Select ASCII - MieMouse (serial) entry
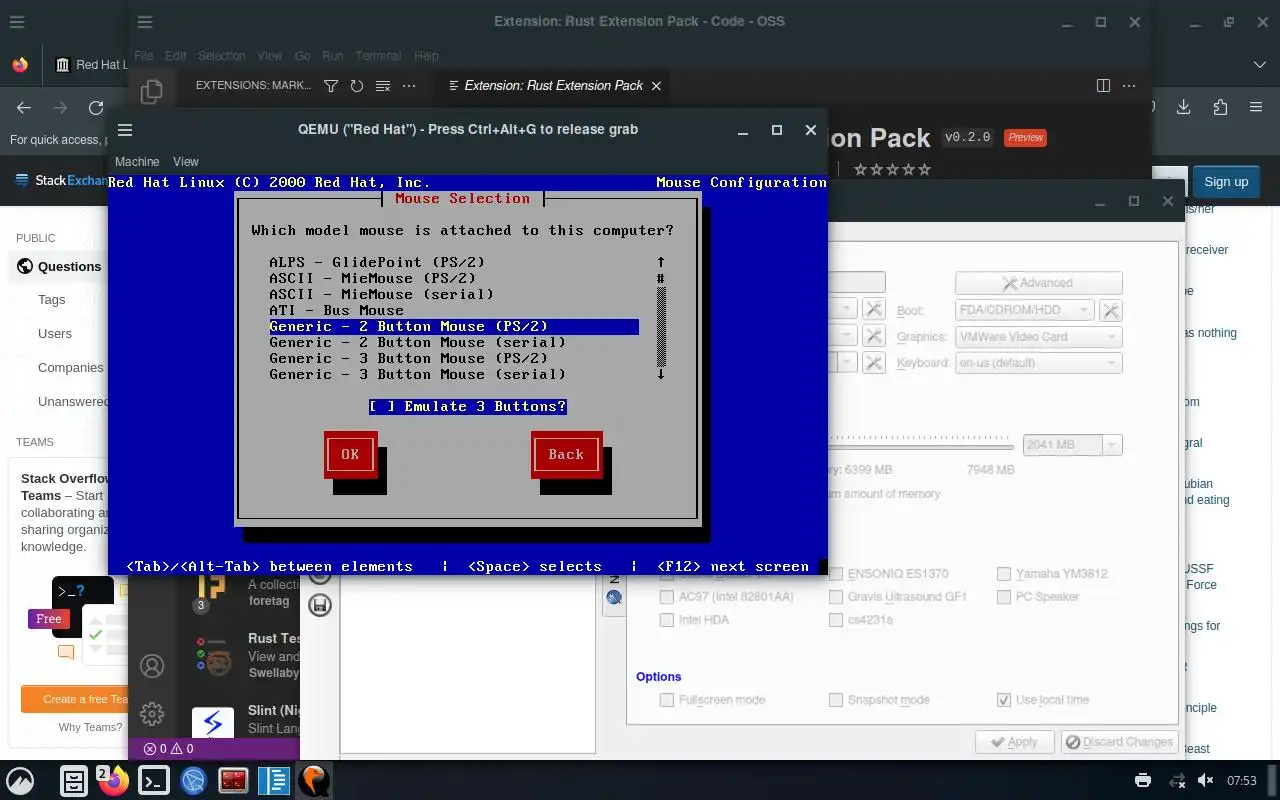 pos(381,294)
